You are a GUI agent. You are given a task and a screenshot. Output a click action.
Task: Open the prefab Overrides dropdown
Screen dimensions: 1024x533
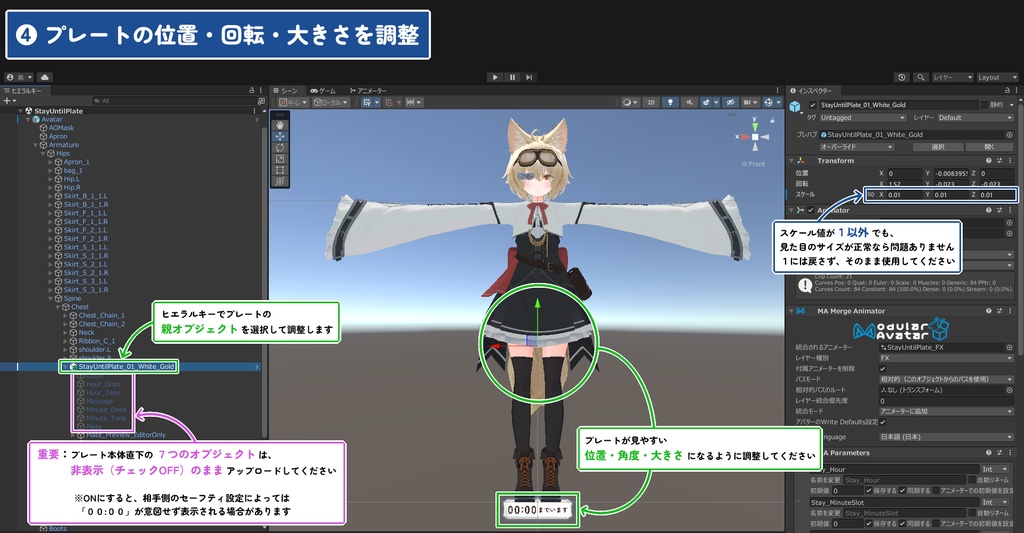click(856, 147)
